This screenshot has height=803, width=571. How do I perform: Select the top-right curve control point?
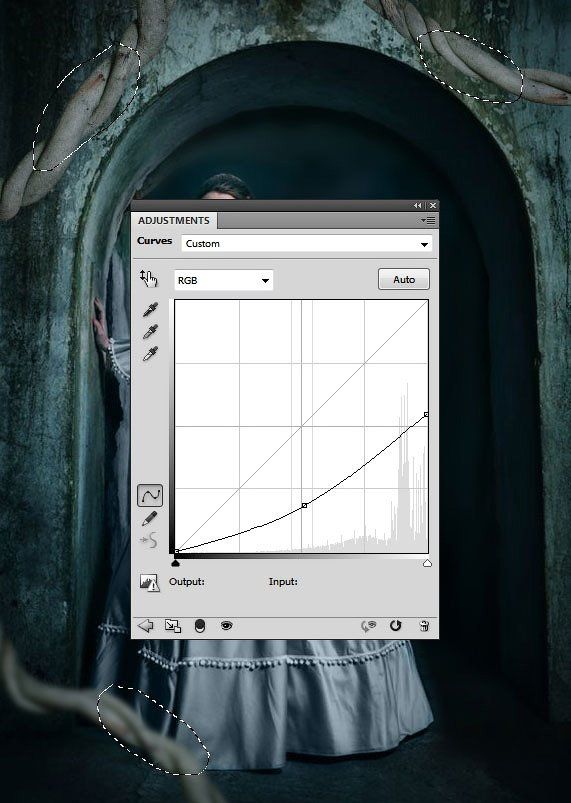tap(427, 414)
